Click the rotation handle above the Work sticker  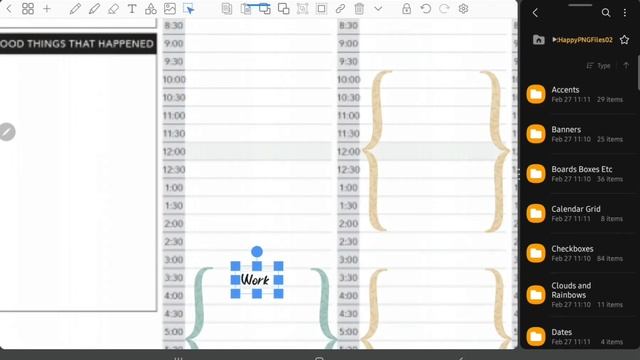coord(257,251)
